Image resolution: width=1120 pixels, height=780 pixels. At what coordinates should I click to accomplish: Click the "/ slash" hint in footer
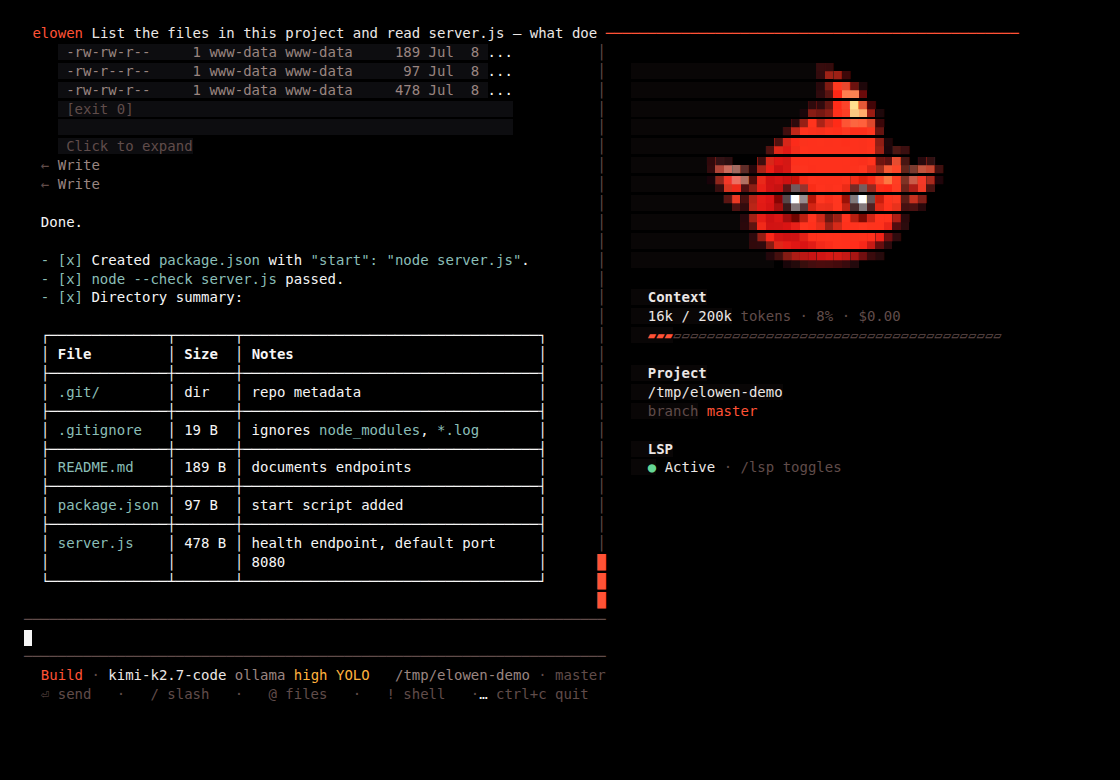pyautogui.click(x=180, y=694)
